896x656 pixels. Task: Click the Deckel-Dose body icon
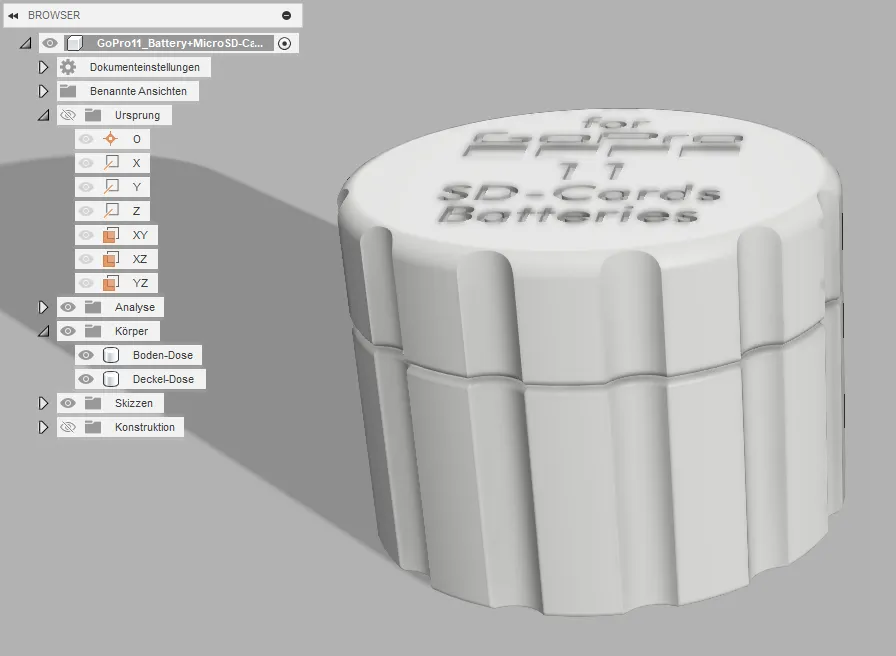click(111, 379)
